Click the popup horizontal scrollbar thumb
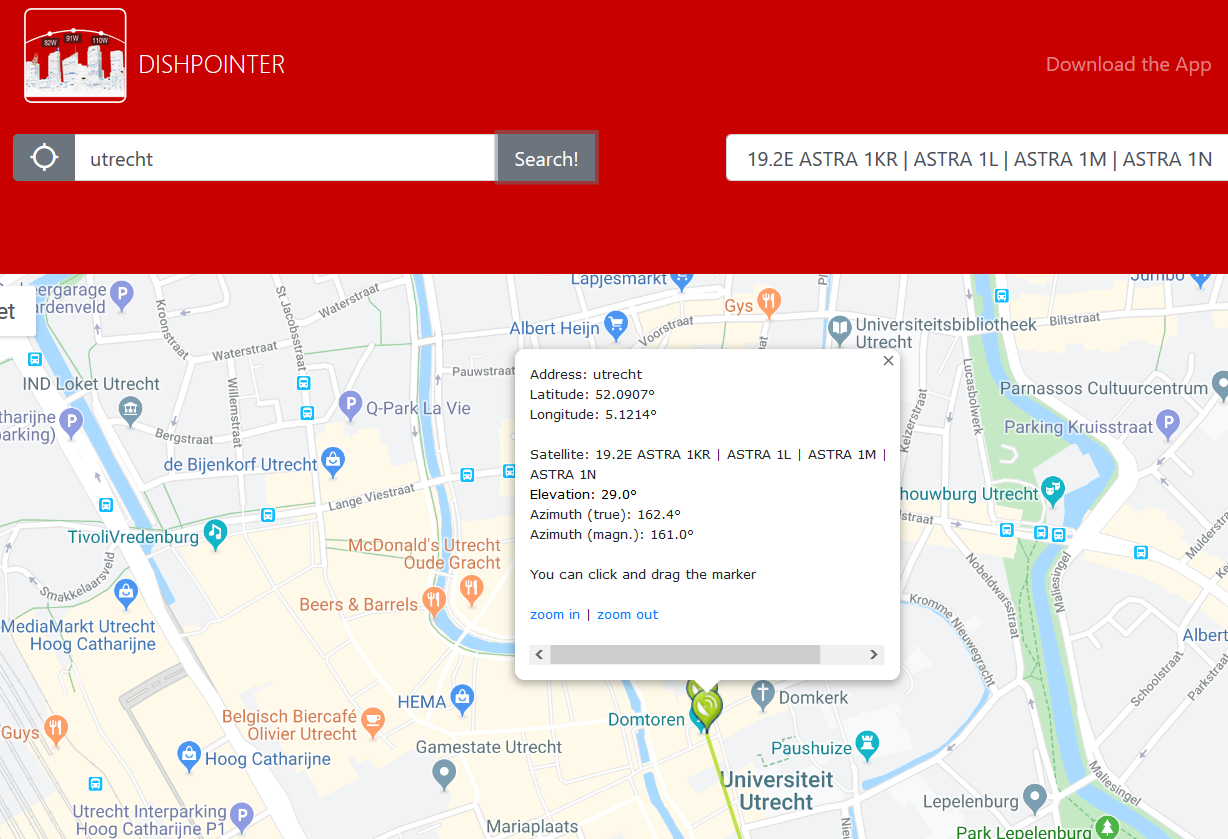Image resolution: width=1228 pixels, height=839 pixels. 685,654
